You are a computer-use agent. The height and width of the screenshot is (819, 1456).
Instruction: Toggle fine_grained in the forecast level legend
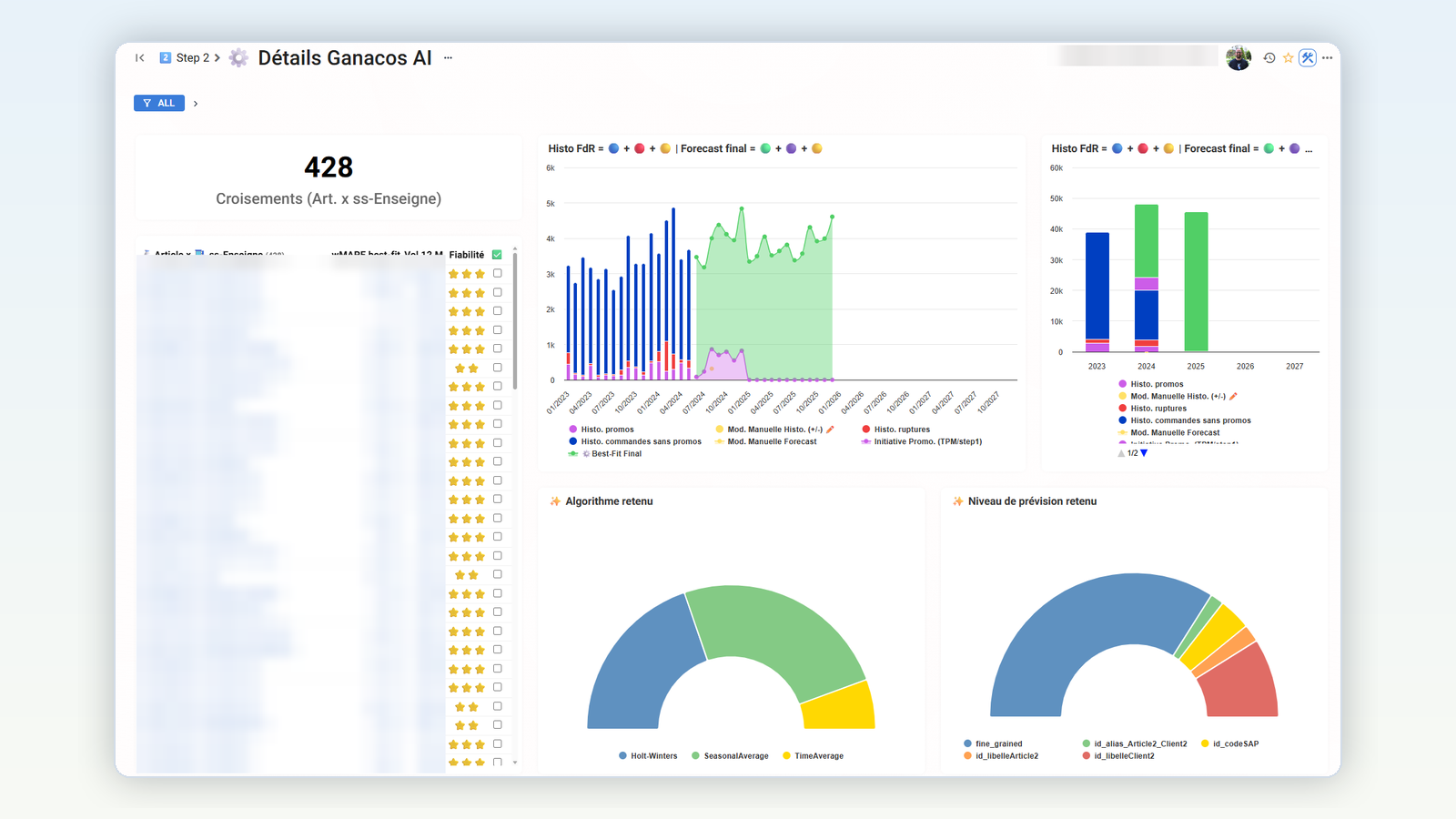click(x=993, y=743)
